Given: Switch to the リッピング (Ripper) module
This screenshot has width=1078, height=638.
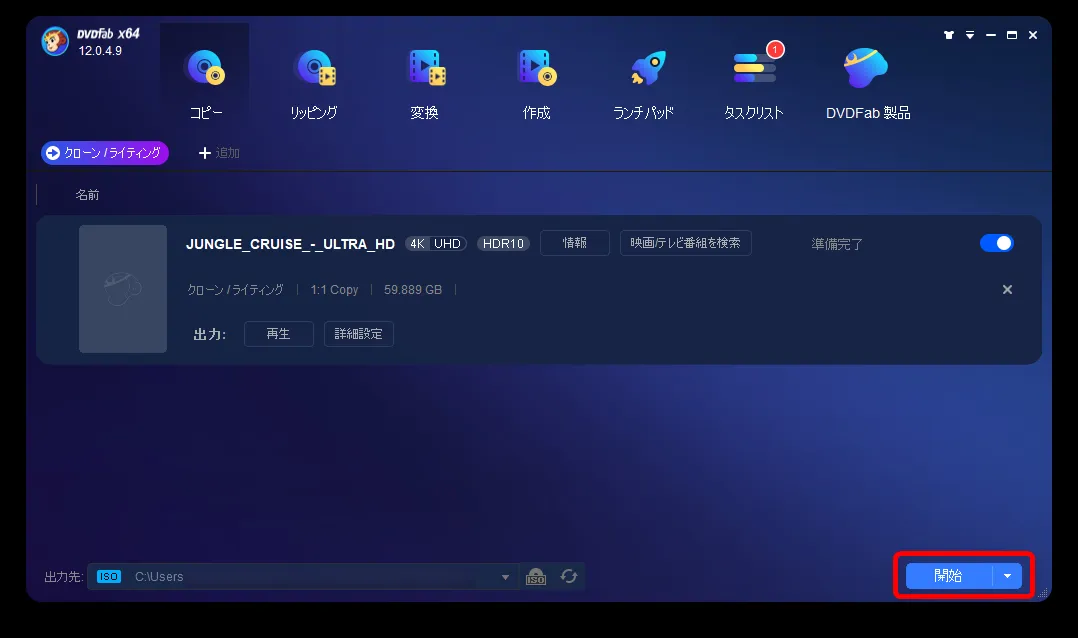Looking at the screenshot, I should click(x=314, y=84).
